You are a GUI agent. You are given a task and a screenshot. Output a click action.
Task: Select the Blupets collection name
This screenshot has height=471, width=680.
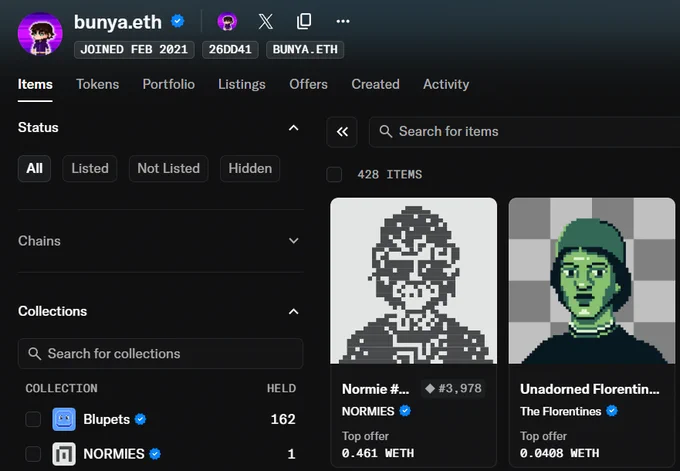pos(106,419)
